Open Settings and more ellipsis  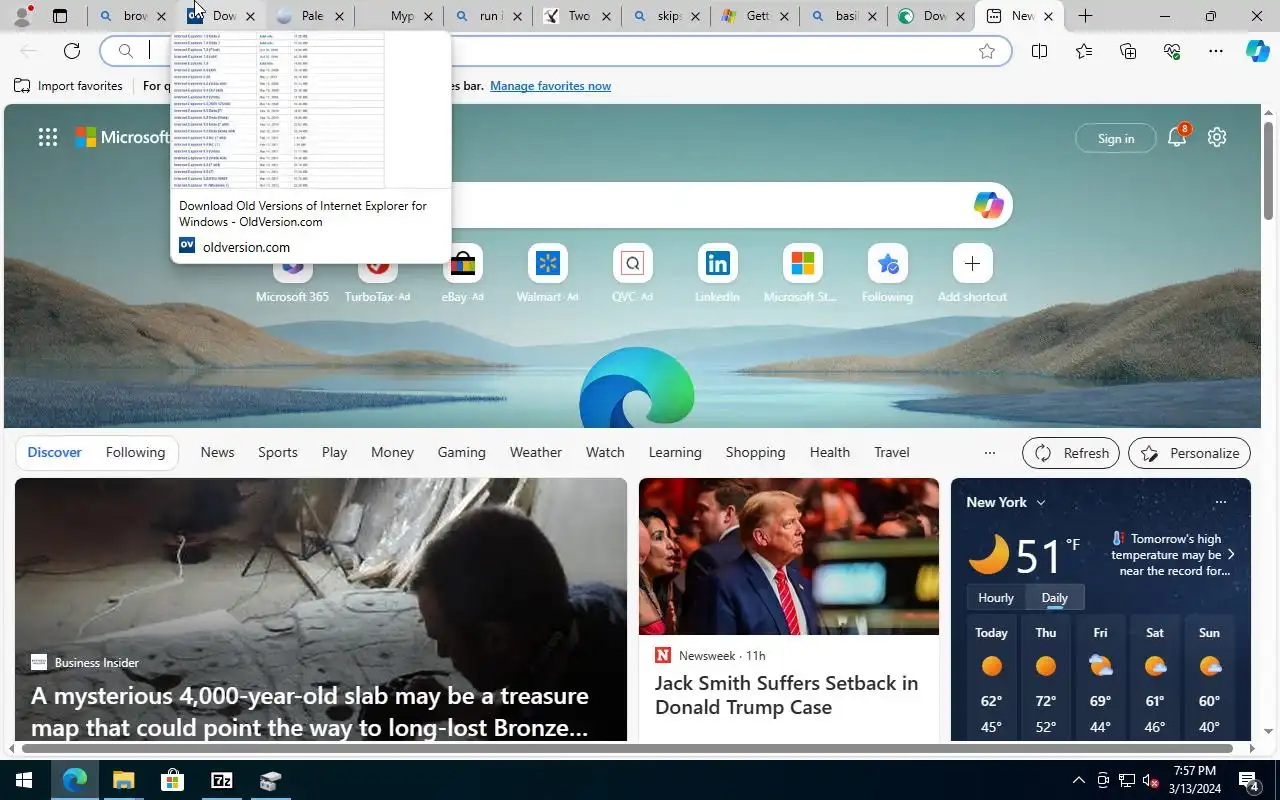pyautogui.click(x=1216, y=51)
